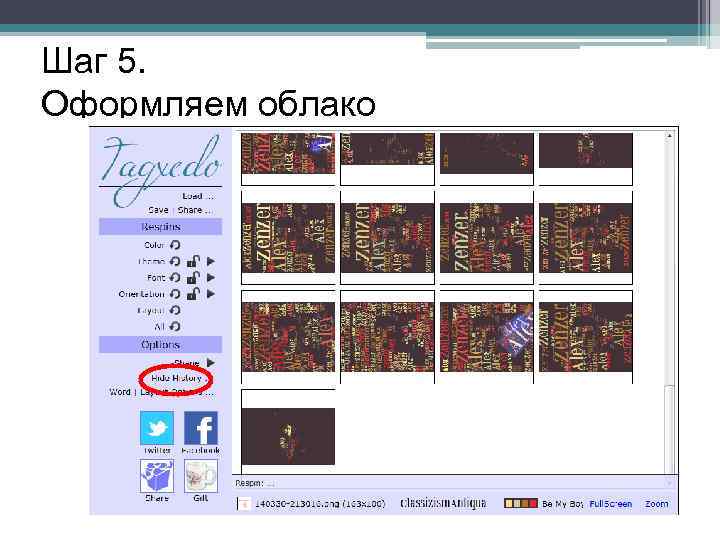Click the Save link
The height and width of the screenshot is (540, 720).
point(158,210)
